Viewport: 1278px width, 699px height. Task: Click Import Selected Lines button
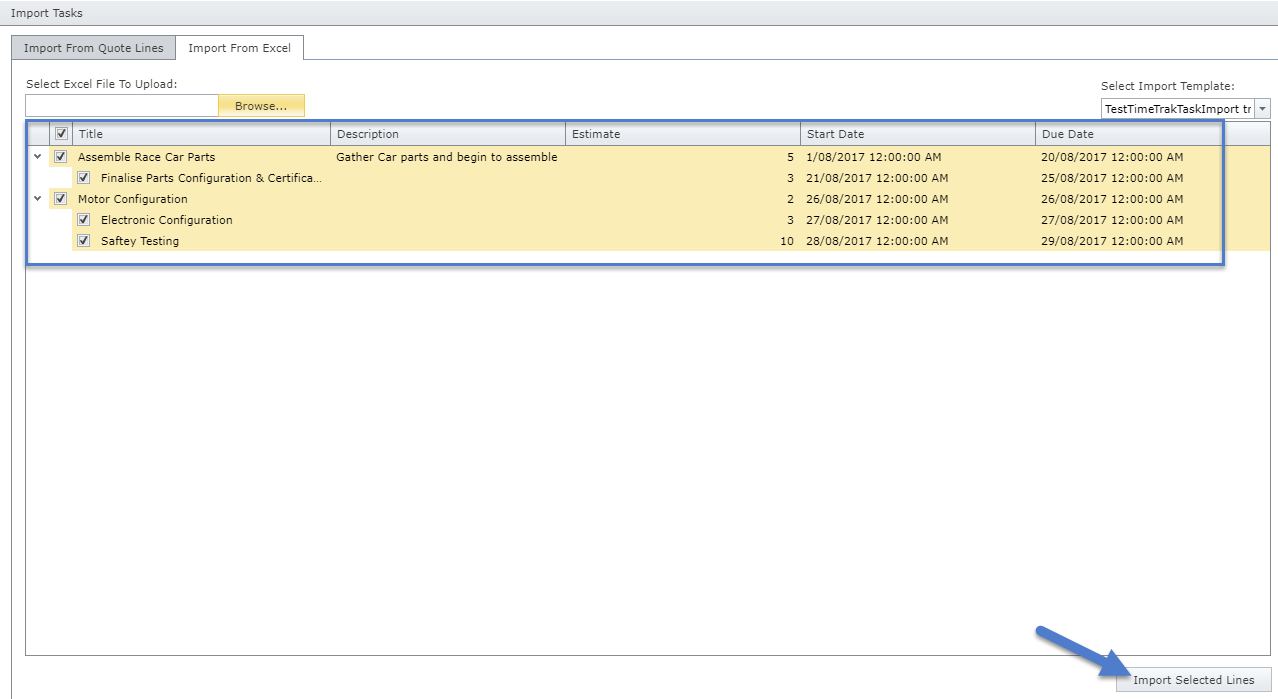pos(1193,680)
